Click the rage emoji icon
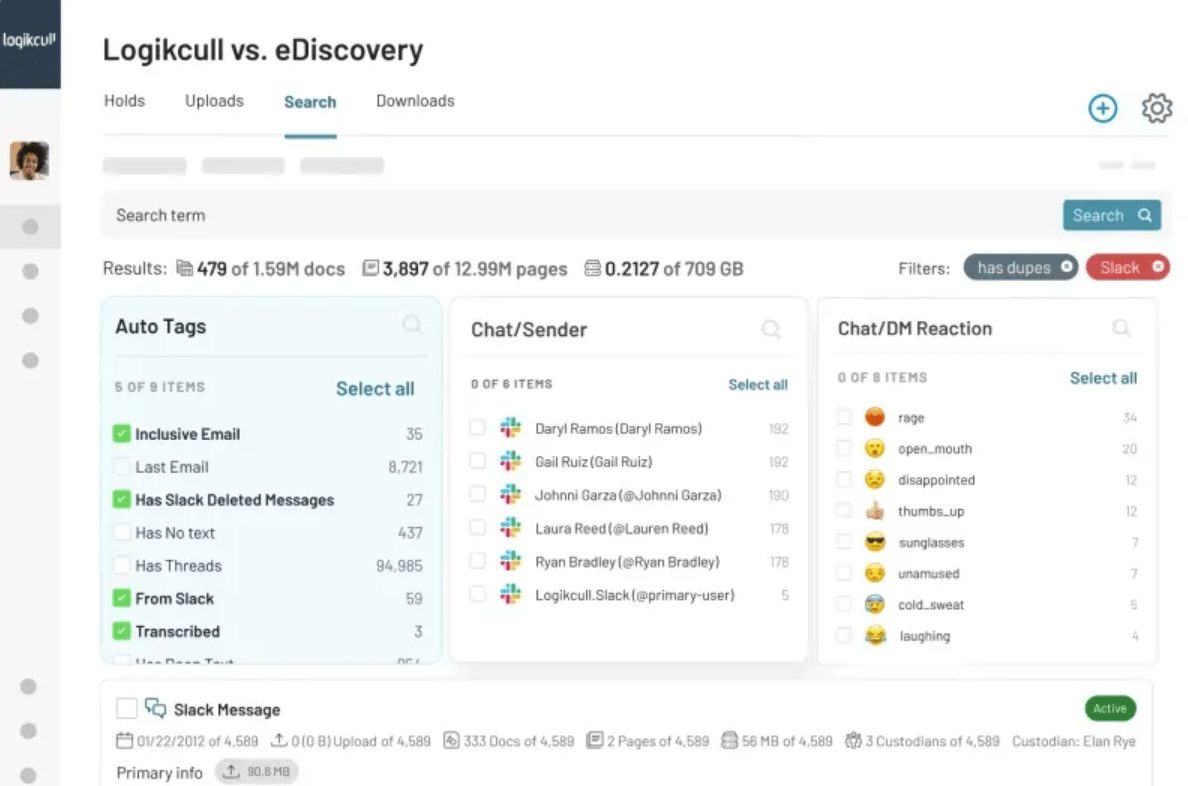 coord(875,417)
